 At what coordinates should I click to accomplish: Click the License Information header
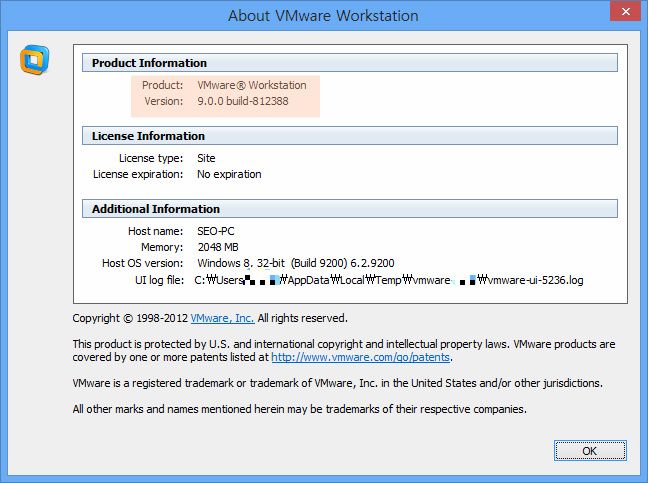pos(350,136)
